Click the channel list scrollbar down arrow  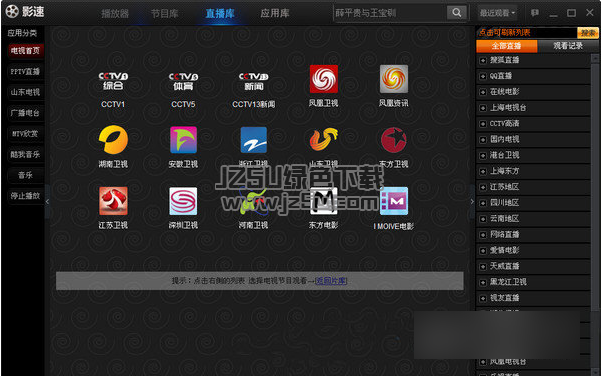coord(595,372)
